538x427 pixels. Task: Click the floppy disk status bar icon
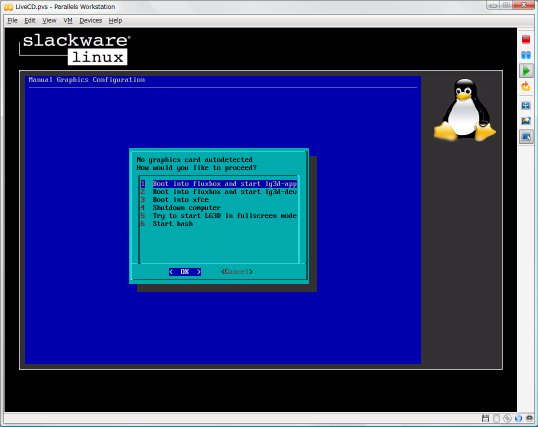click(x=485, y=418)
